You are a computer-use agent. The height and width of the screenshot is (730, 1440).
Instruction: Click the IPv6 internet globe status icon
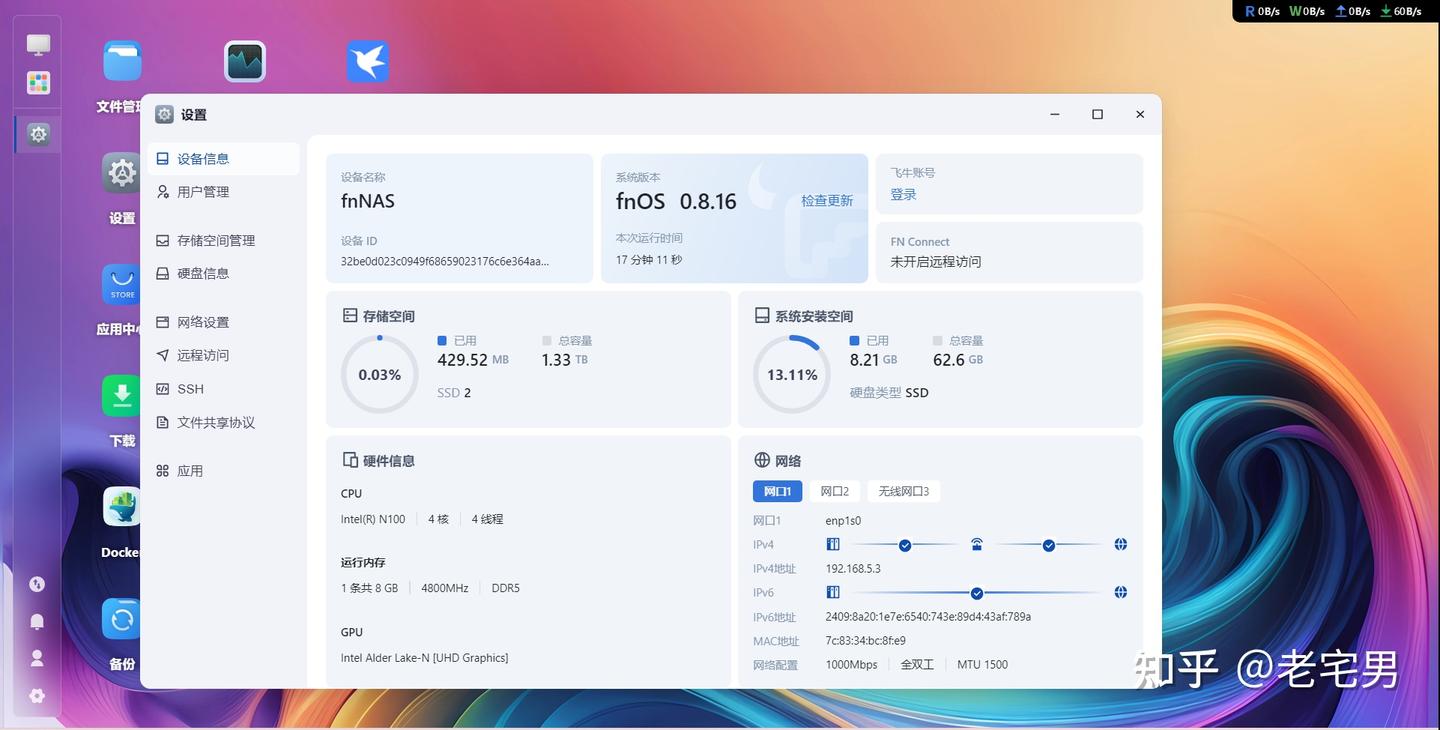click(1120, 592)
